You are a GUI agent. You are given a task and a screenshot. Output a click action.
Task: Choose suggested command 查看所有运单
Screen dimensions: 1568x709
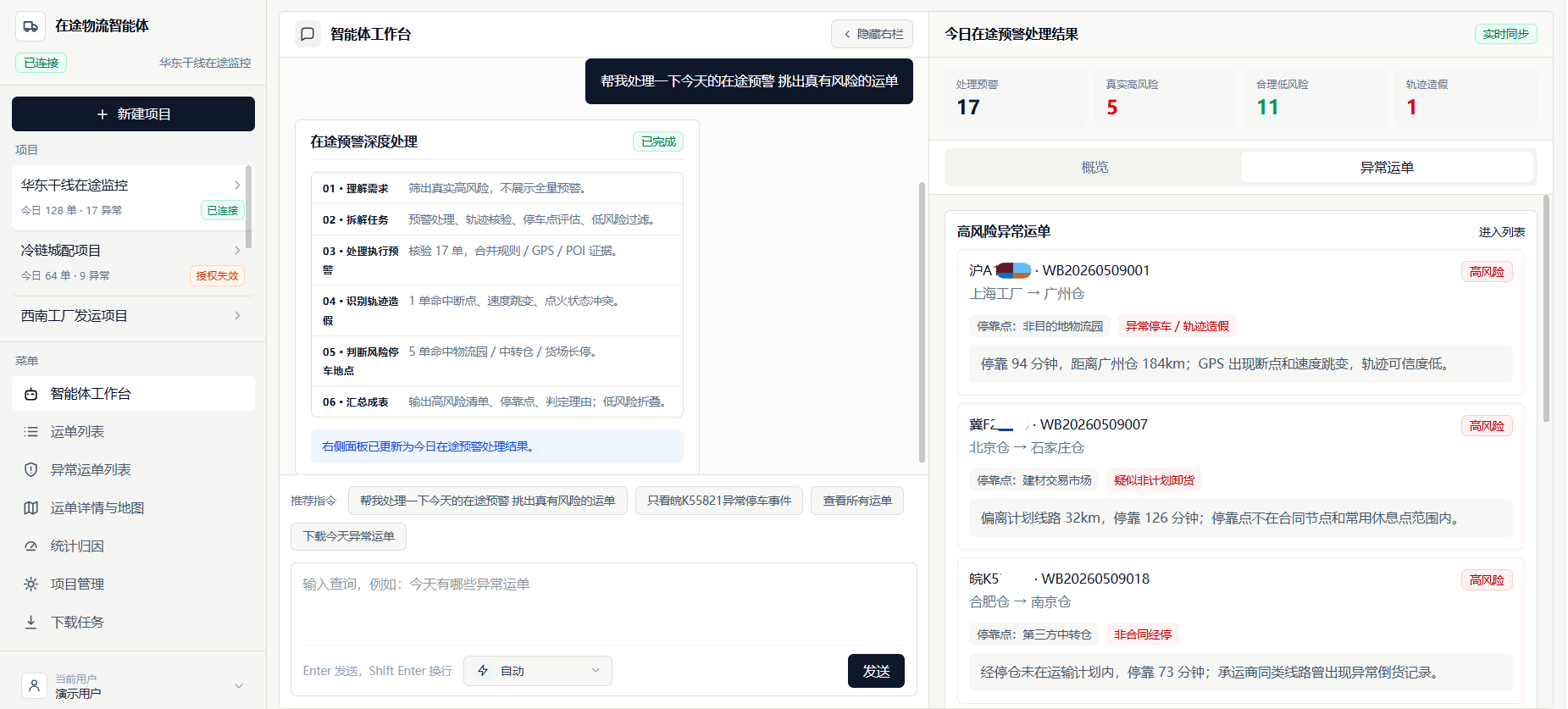(x=857, y=501)
